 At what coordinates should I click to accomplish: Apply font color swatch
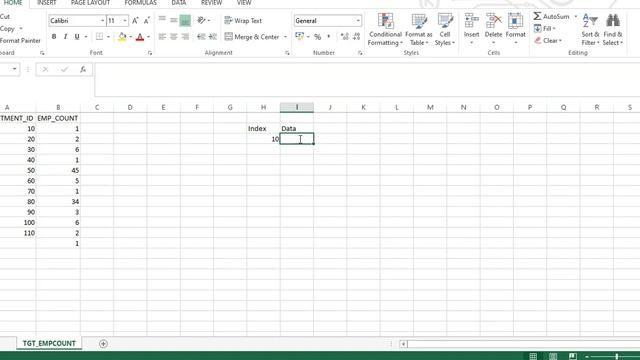click(x=140, y=37)
